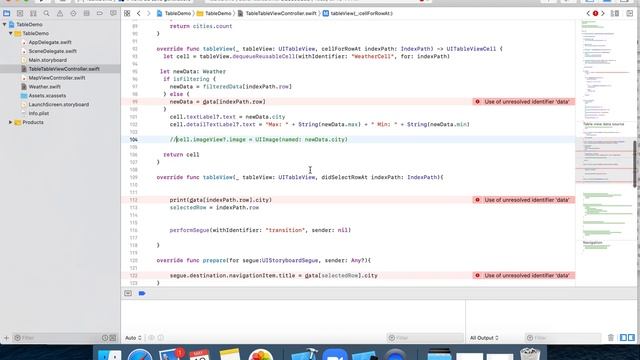Open the Issue navigator warning icon
This screenshot has height=360, width=640.
60,13
